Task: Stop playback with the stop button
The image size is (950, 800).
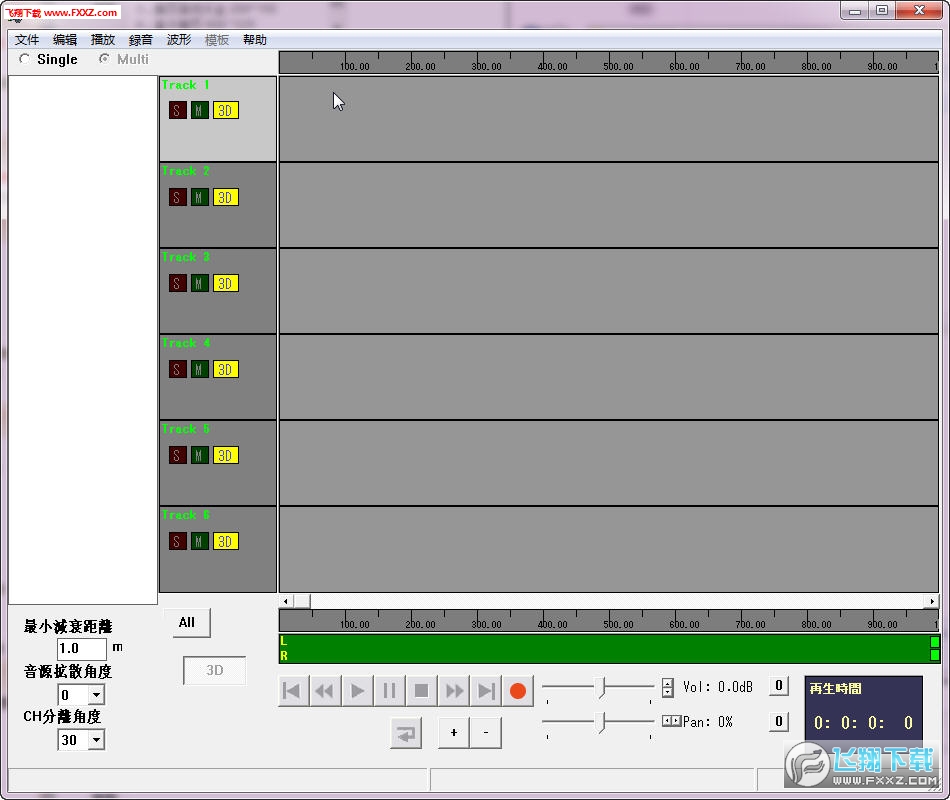Action: (422, 691)
